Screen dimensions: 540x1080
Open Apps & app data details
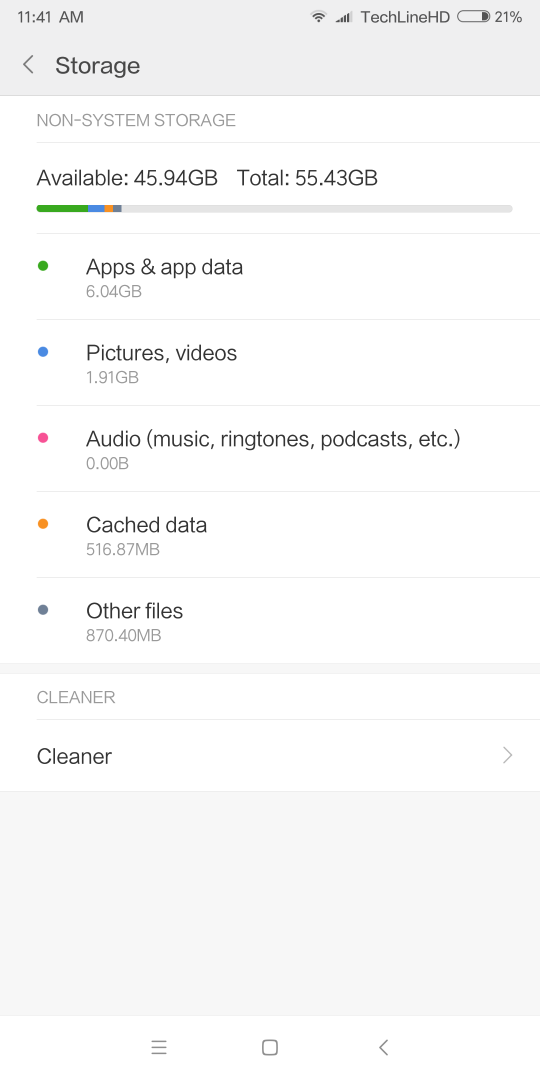tap(270, 277)
